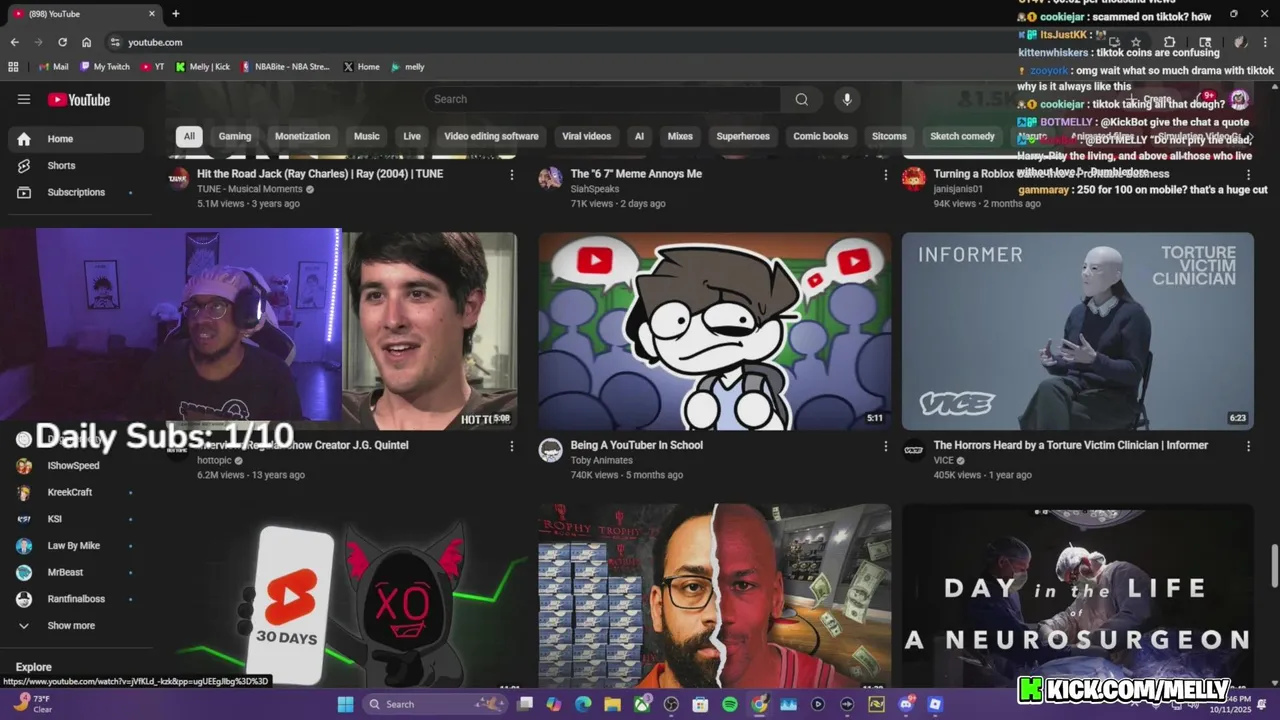Open the 'My Twitch' bookmark
The height and width of the screenshot is (720, 1280).
[105, 67]
